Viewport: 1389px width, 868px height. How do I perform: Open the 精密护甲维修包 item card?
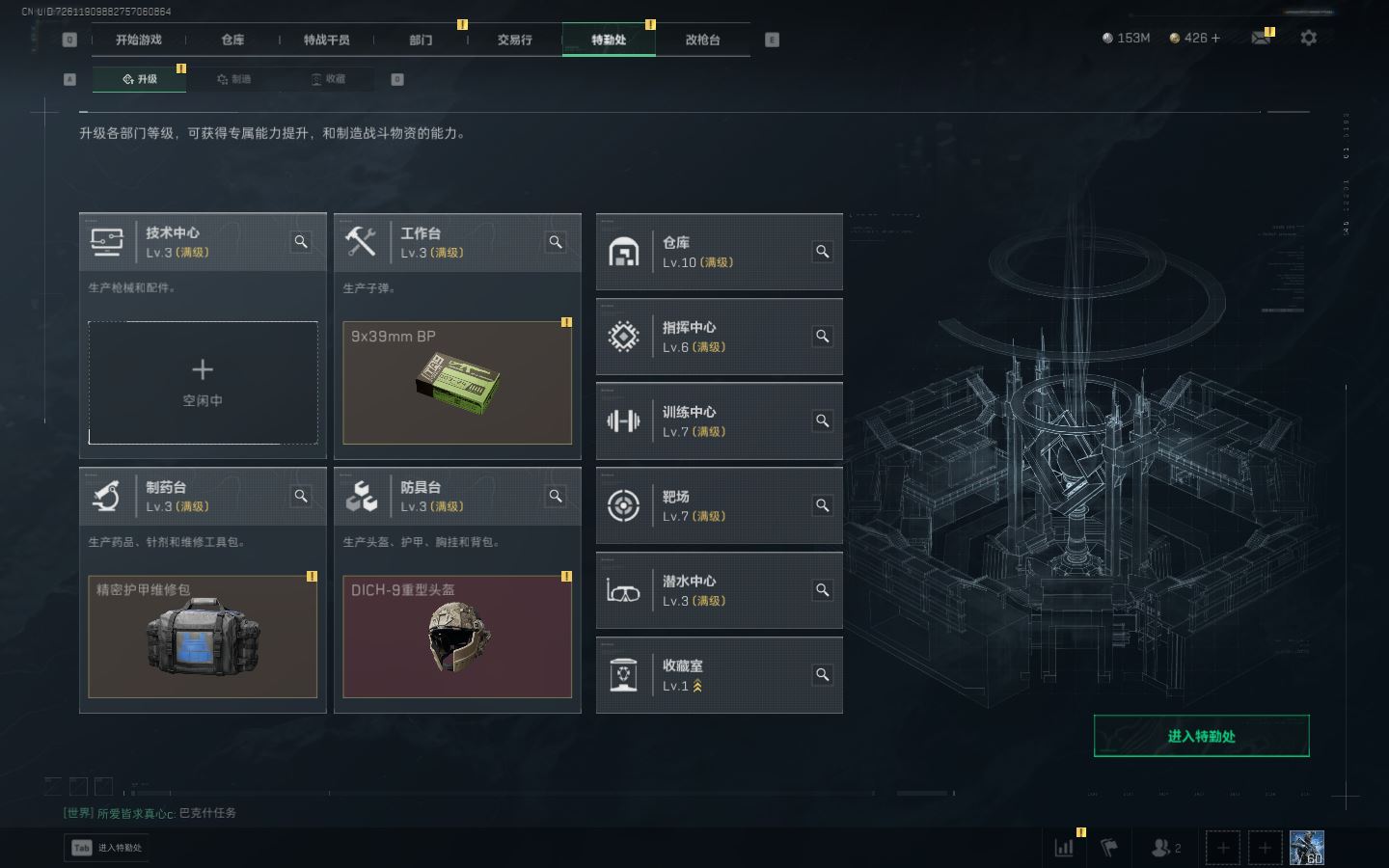tap(203, 637)
